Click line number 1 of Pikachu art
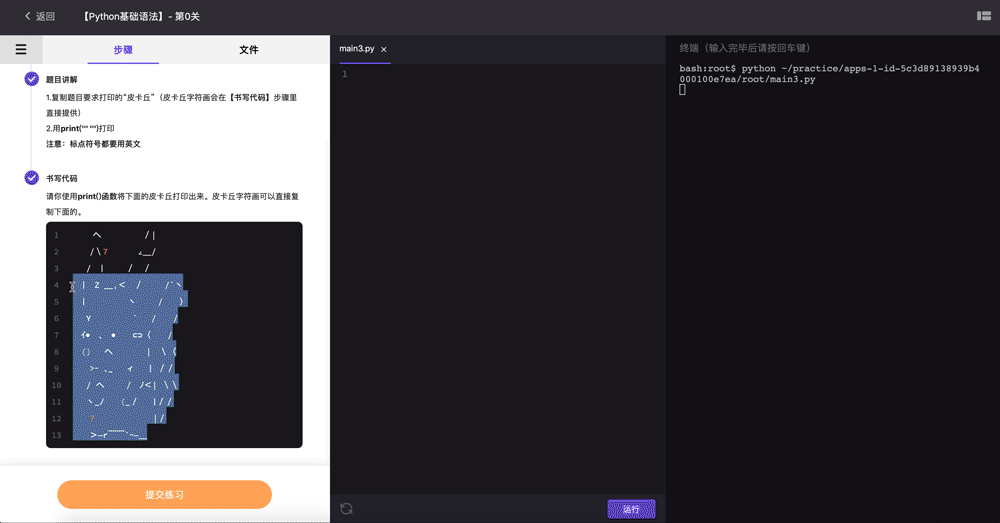Image resolution: width=1000 pixels, height=523 pixels. pyautogui.click(x=56, y=235)
